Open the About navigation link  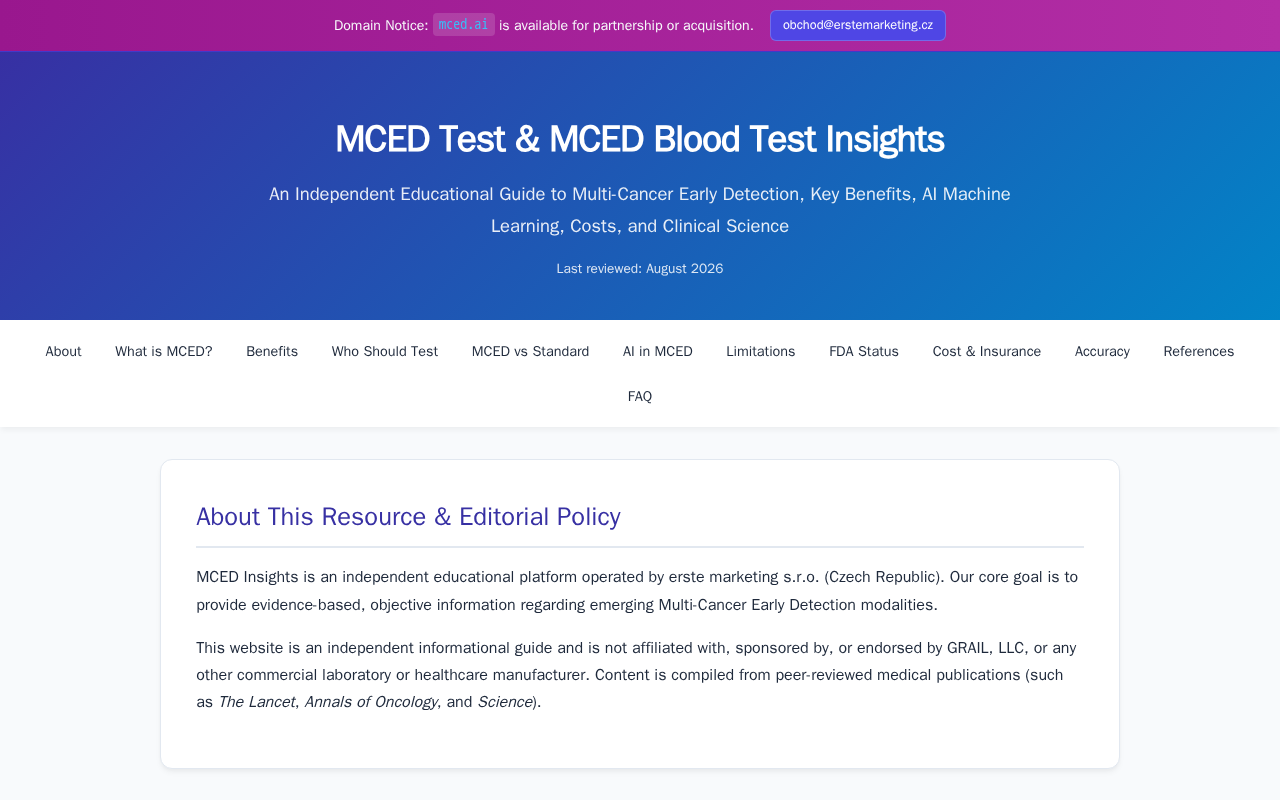point(63,351)
